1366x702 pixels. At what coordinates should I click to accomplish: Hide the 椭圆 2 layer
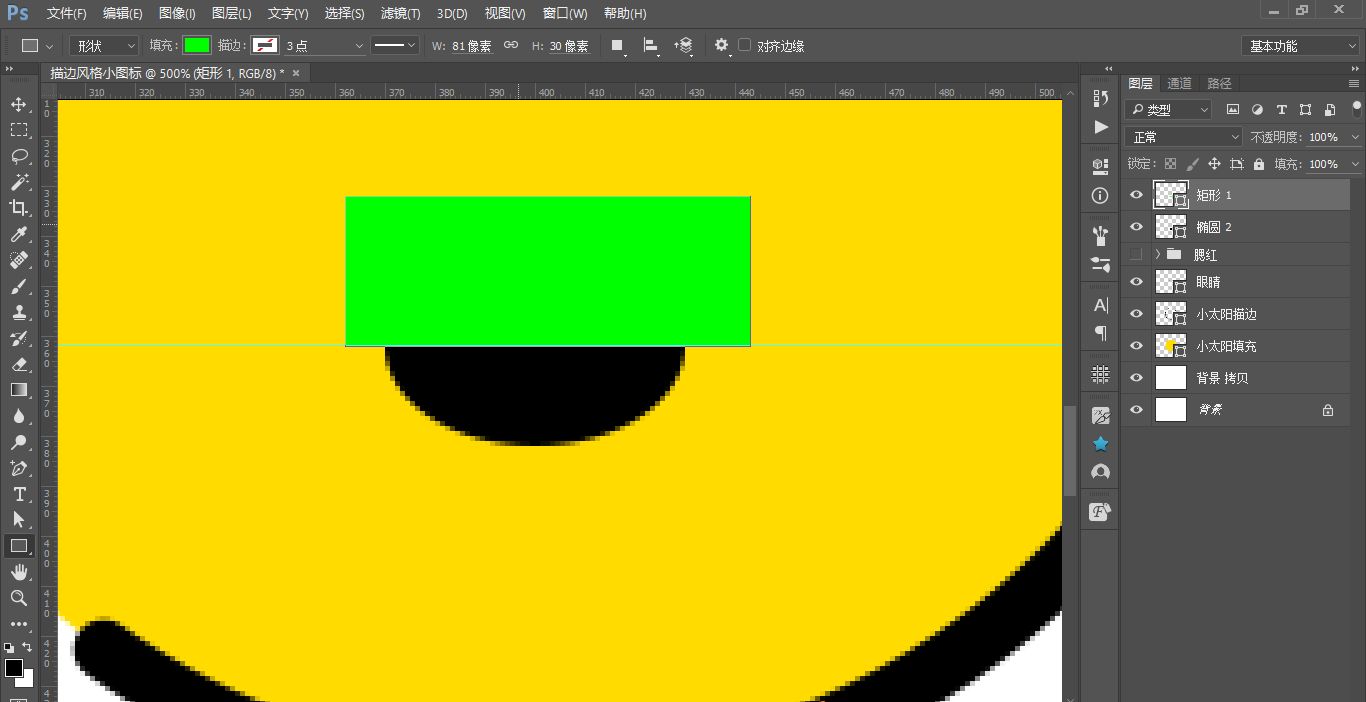point(1136,227)
